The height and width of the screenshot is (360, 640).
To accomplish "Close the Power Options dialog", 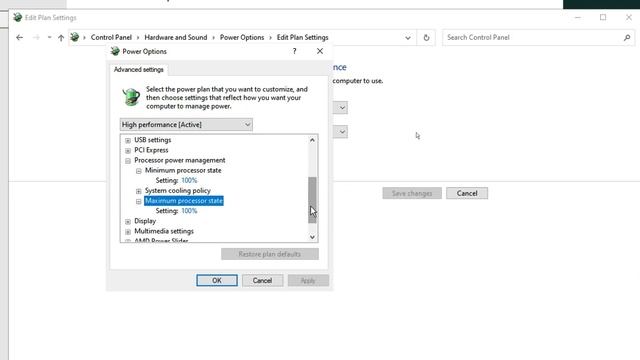I will 320,51.
